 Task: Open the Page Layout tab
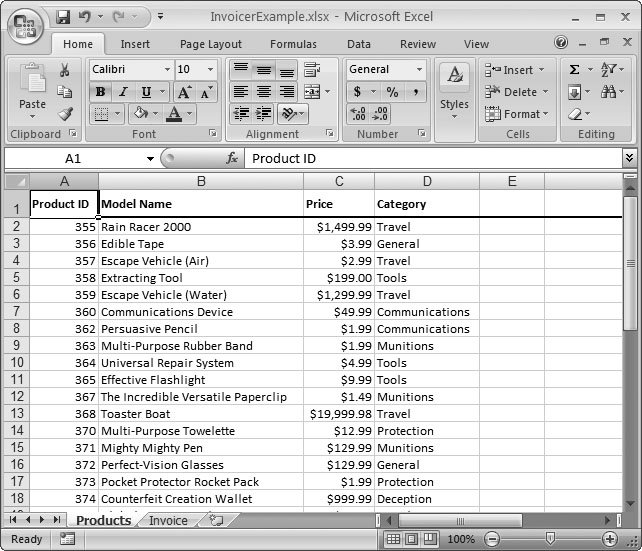point(211,44)
